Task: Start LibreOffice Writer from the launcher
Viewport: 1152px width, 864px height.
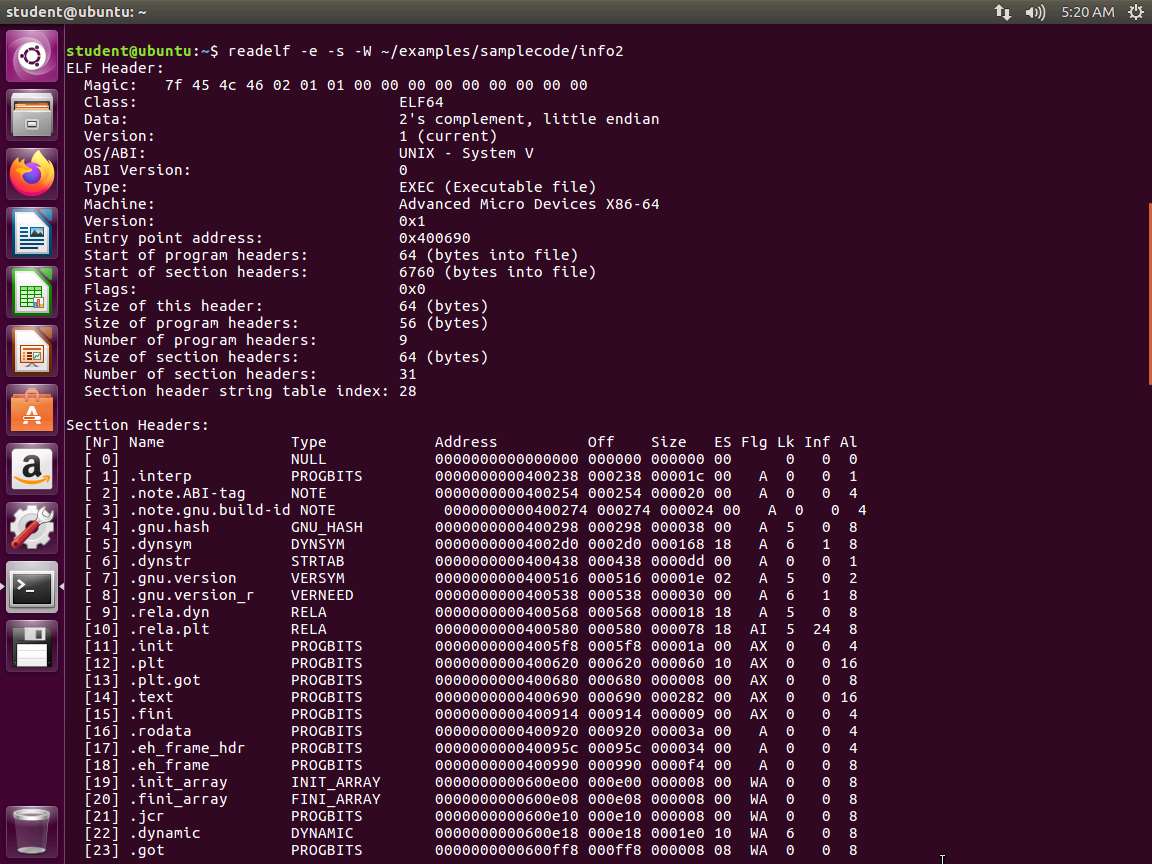Action: point(32,233)
